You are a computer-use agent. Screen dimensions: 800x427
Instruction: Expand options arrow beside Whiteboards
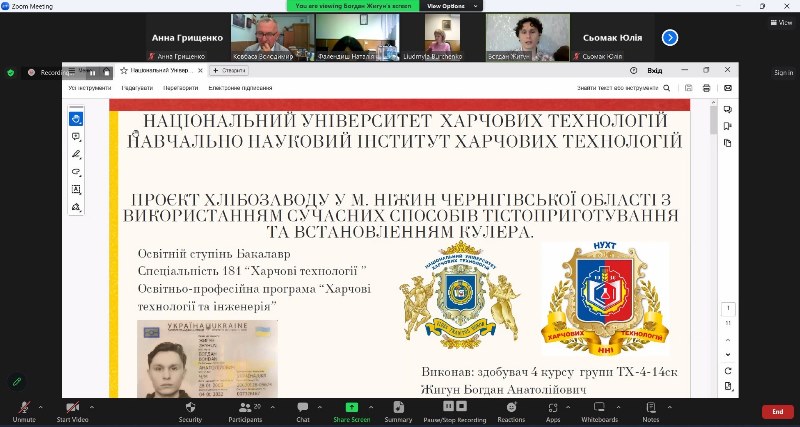pos(619,407)
